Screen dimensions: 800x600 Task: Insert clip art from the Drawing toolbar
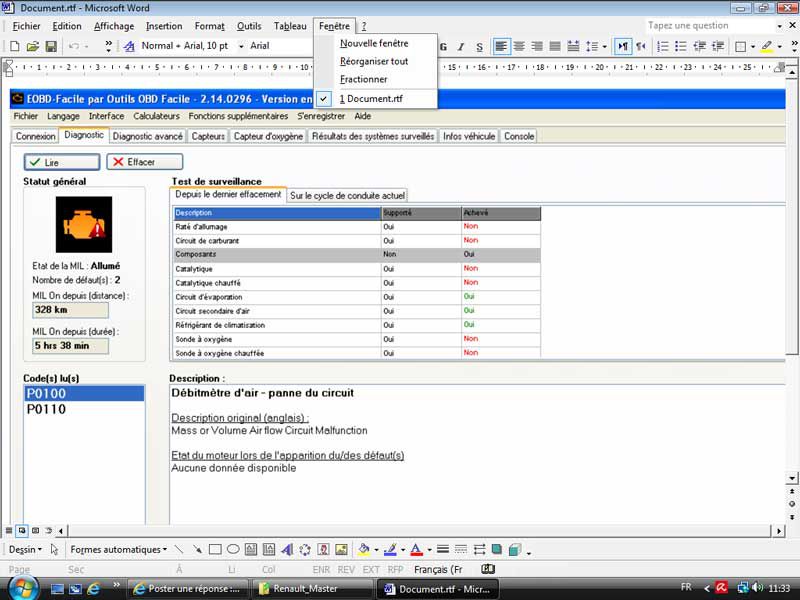323,549
